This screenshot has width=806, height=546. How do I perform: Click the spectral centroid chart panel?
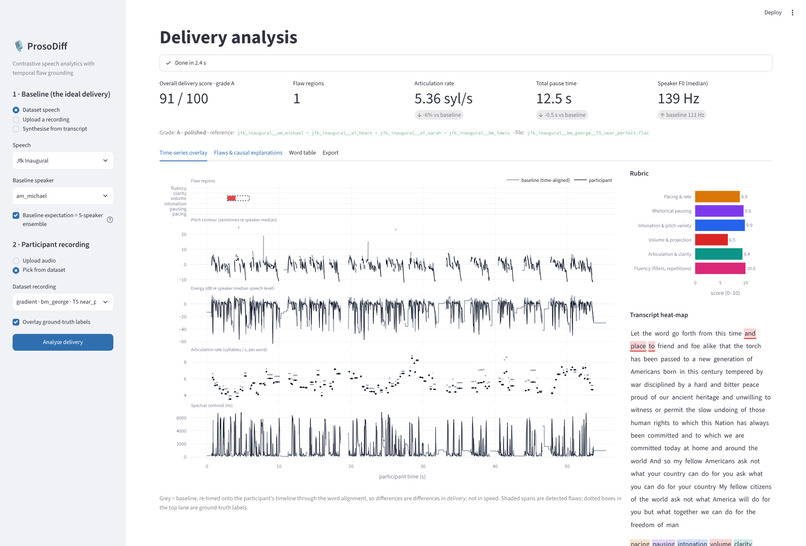point(402,433)
